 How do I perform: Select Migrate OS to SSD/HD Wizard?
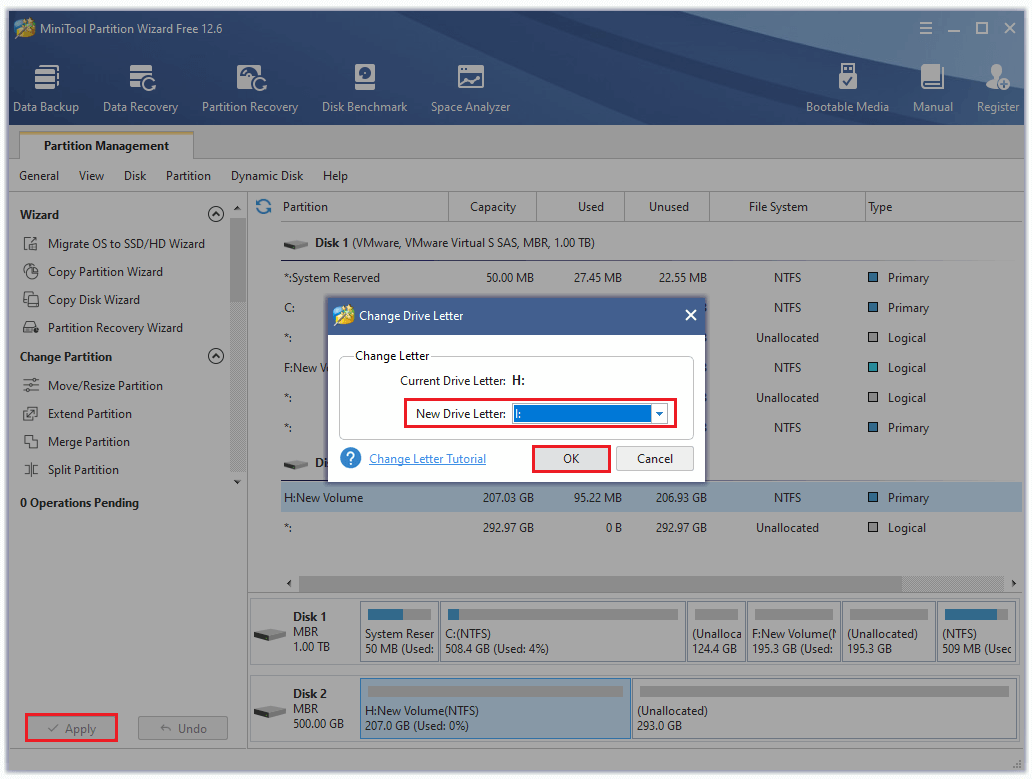click(x=126, y=244)
